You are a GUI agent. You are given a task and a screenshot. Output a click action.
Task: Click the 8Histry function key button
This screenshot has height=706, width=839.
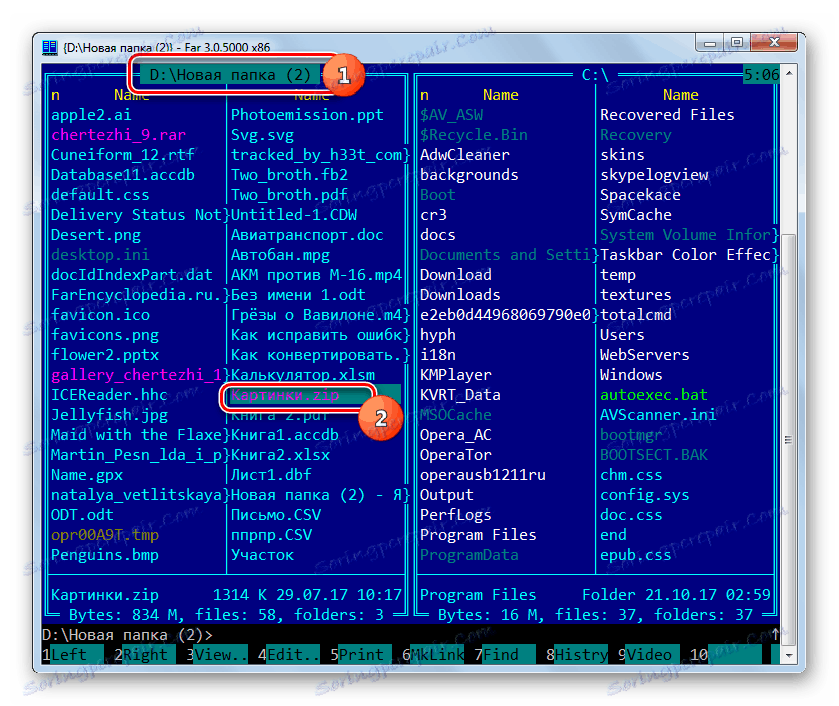pyautogui.click(x=577, y=654)
